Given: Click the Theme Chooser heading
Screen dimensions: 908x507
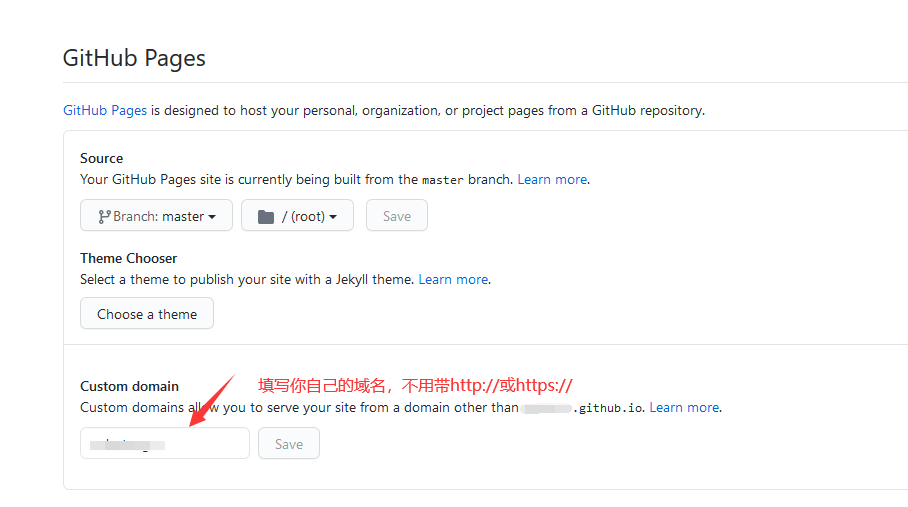Looking at the screenshot, I should point(128,258).
